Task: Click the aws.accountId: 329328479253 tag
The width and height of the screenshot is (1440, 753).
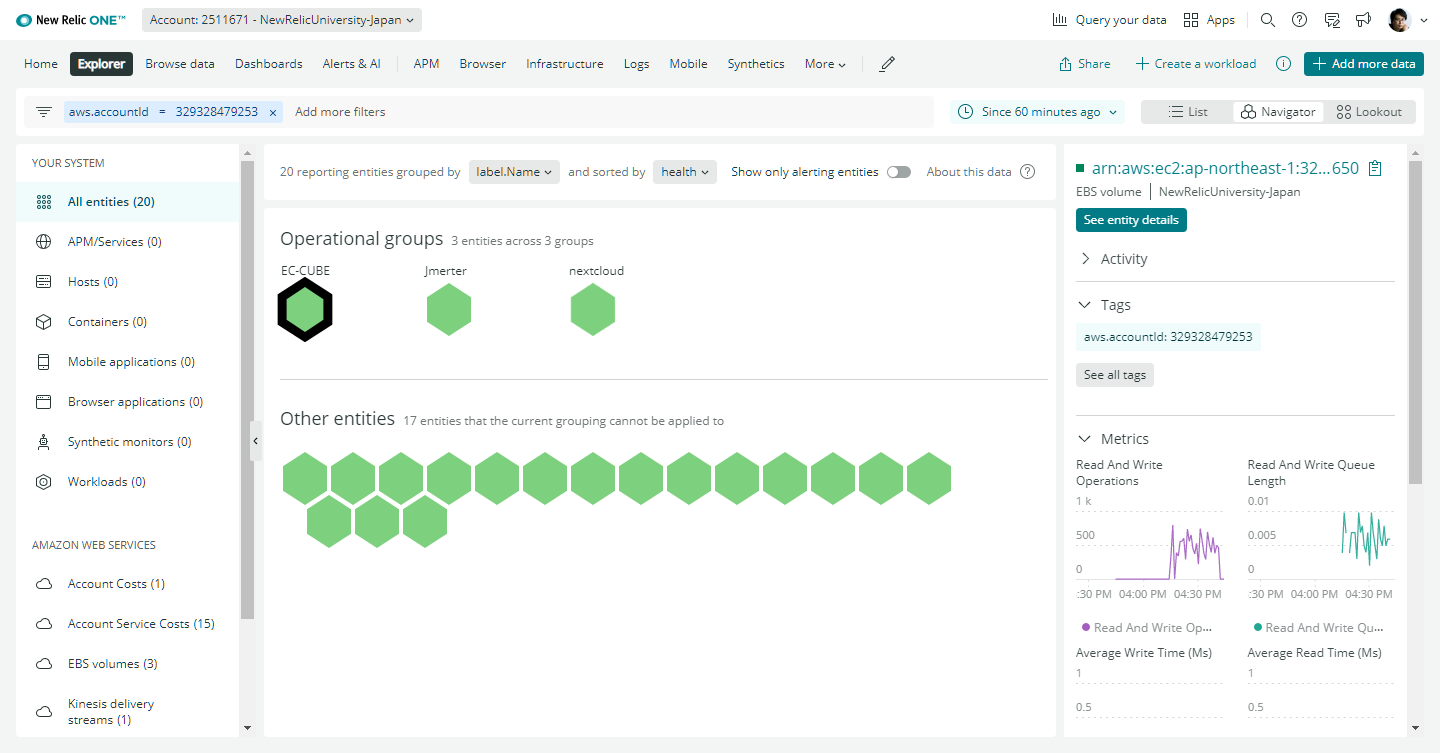Action: pyautogui.click(x=1168, y=337)
